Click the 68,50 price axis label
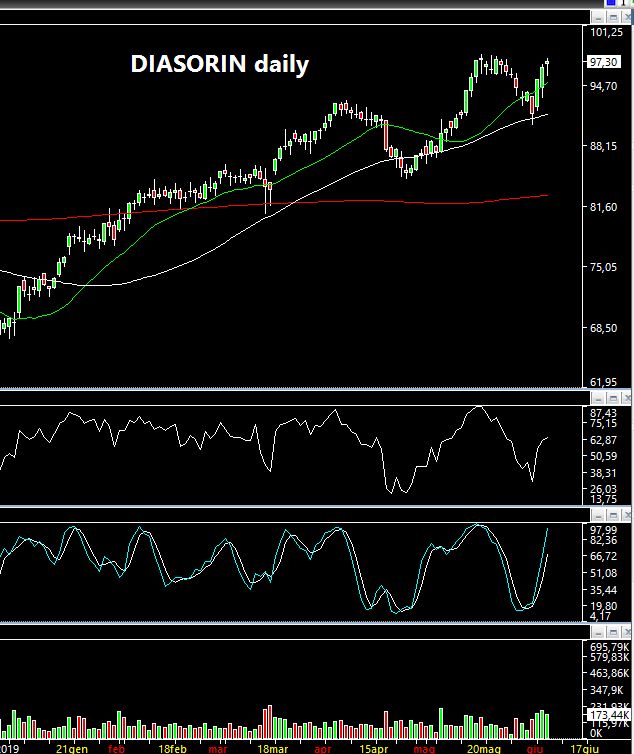Image resolution: width=634 pixels, height=754 pixels. [x=603, y=328]
